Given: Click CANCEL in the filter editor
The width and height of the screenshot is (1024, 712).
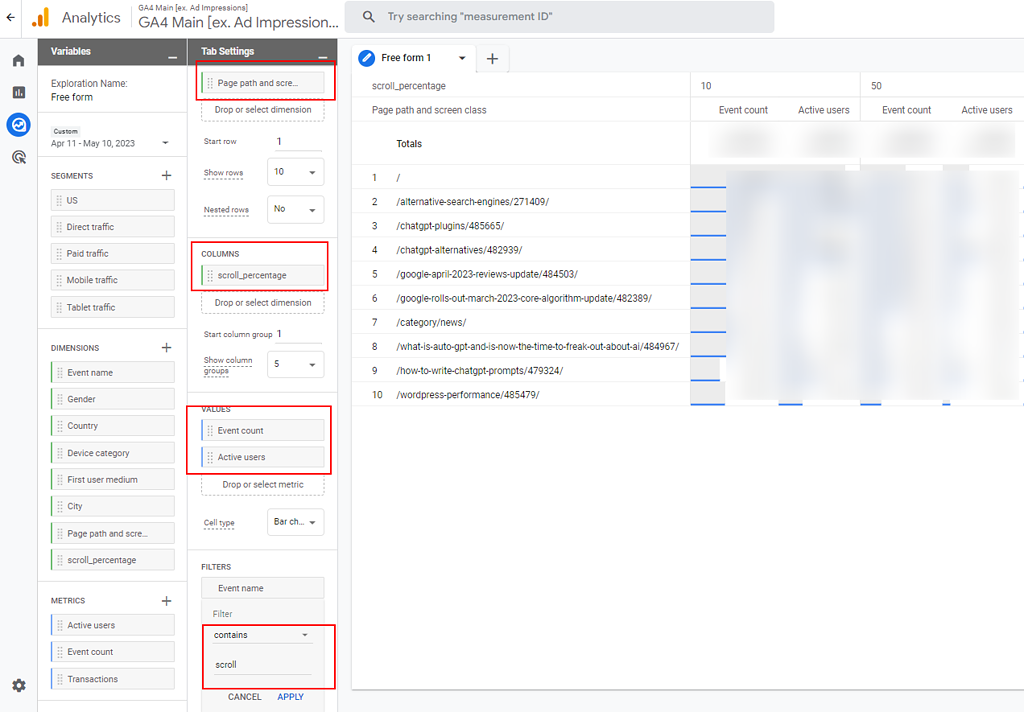Looking at the screenshot, I should (x=245, y=697).
